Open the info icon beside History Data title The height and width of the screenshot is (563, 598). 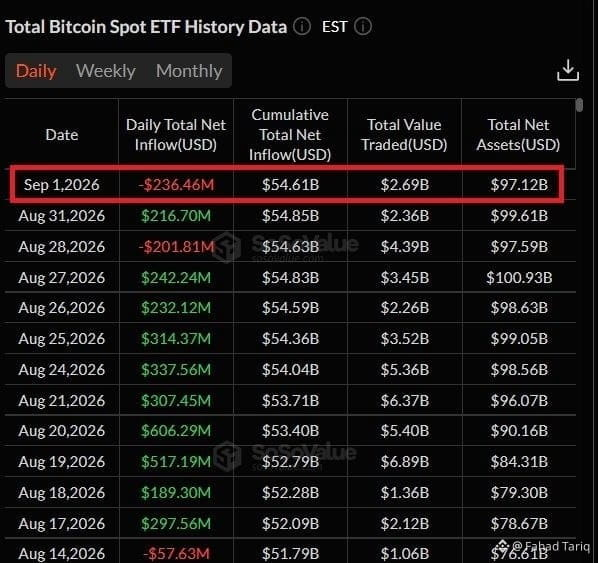[x=302, y=27]
